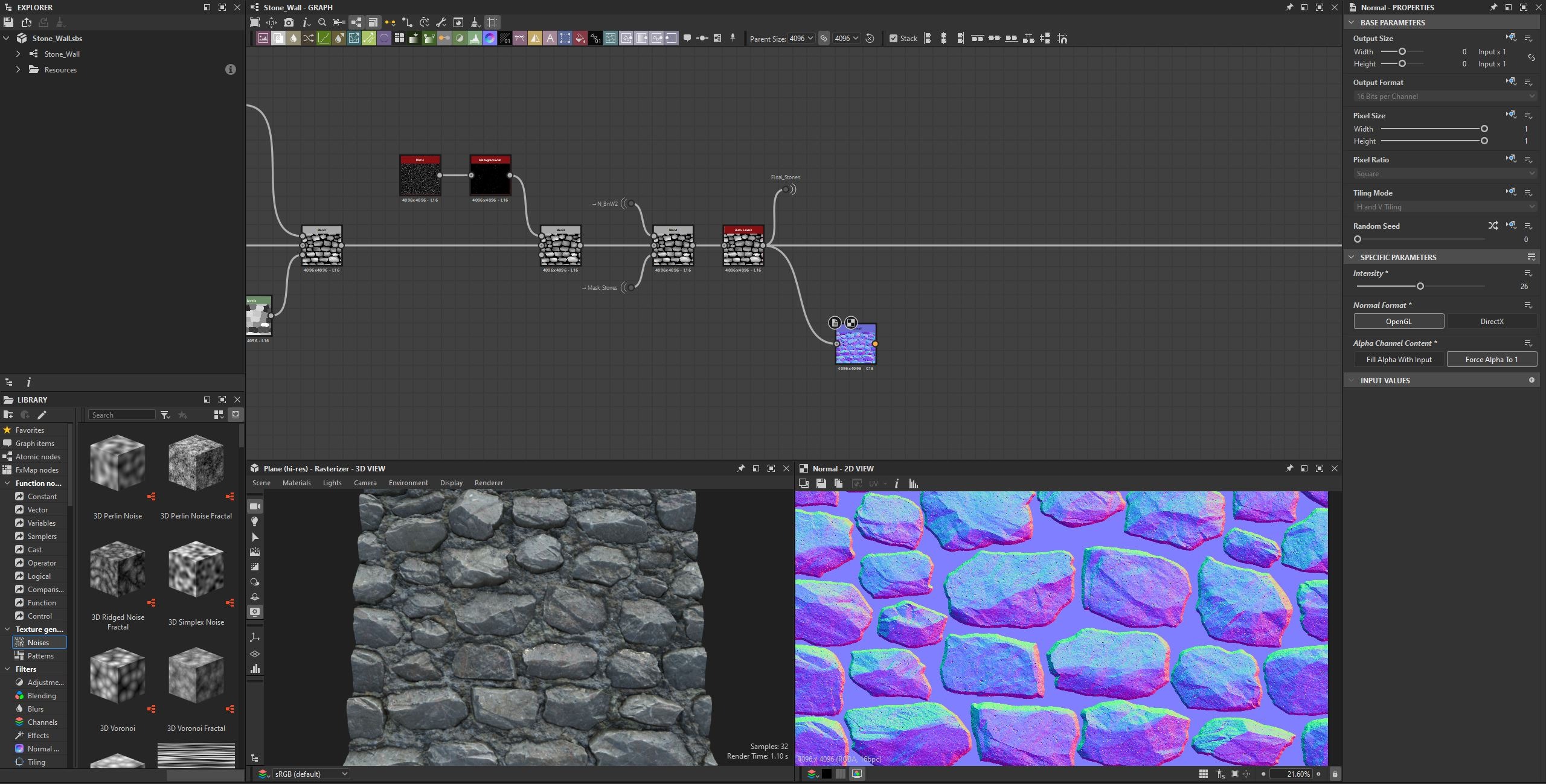Select the Patterns library category
1546x784 pixels.
[x=40, y=656]
